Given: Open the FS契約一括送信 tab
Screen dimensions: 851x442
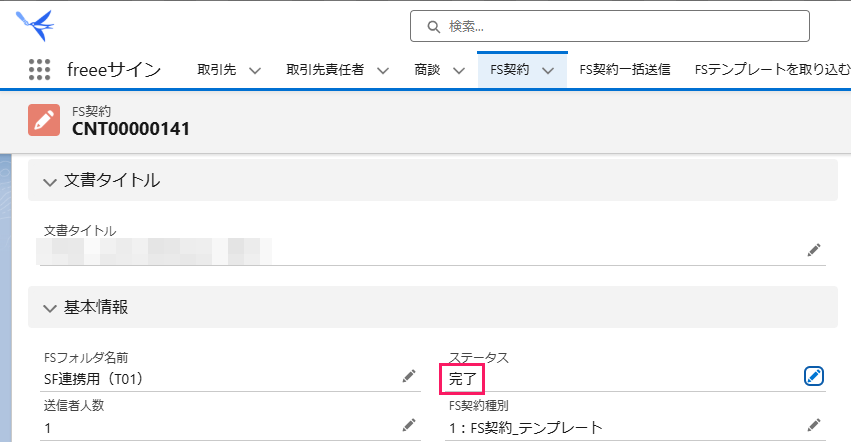Looking at the screenshot, I should point(625,70).
